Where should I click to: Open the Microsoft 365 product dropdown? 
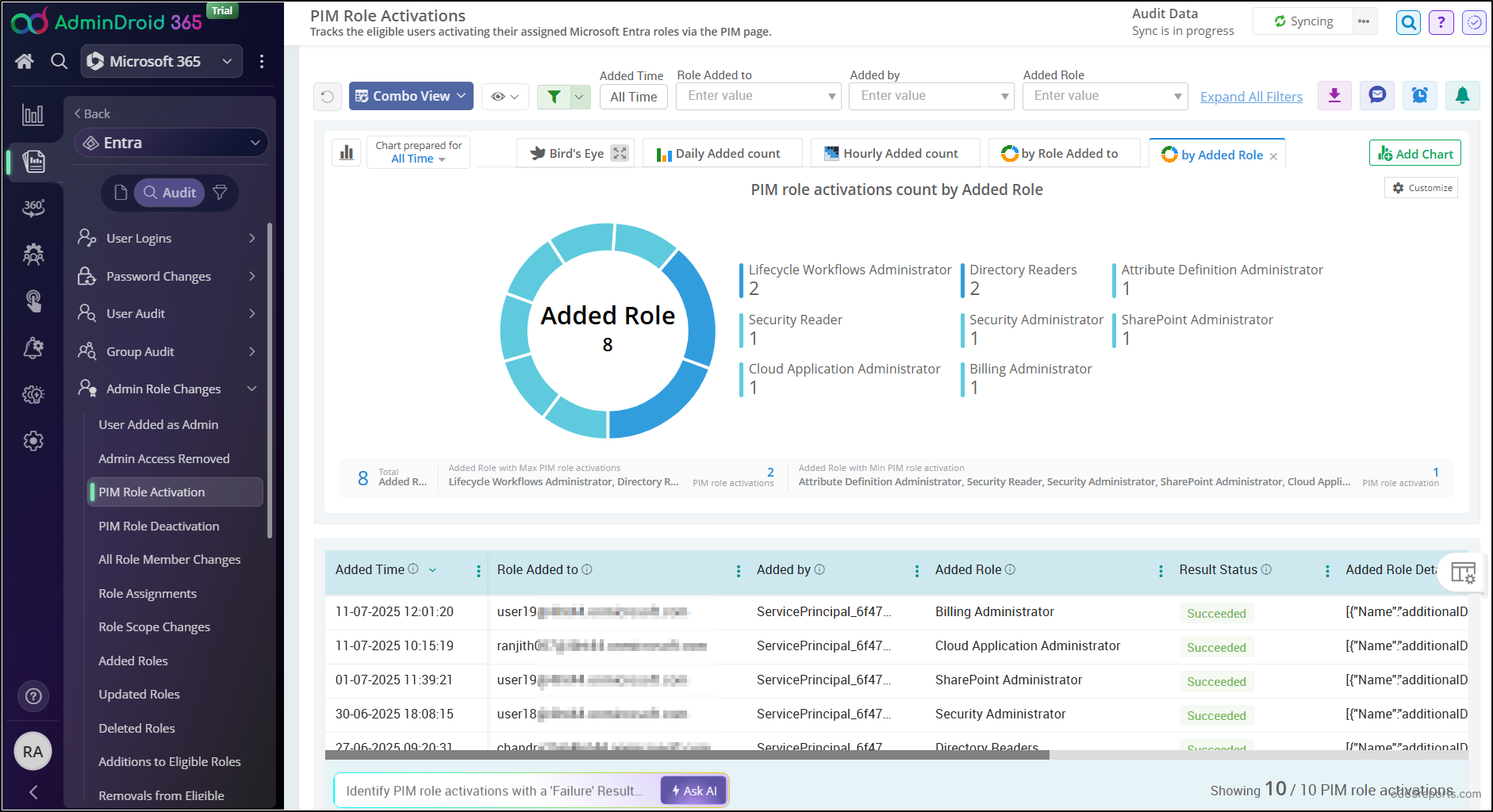coord(161,61)
